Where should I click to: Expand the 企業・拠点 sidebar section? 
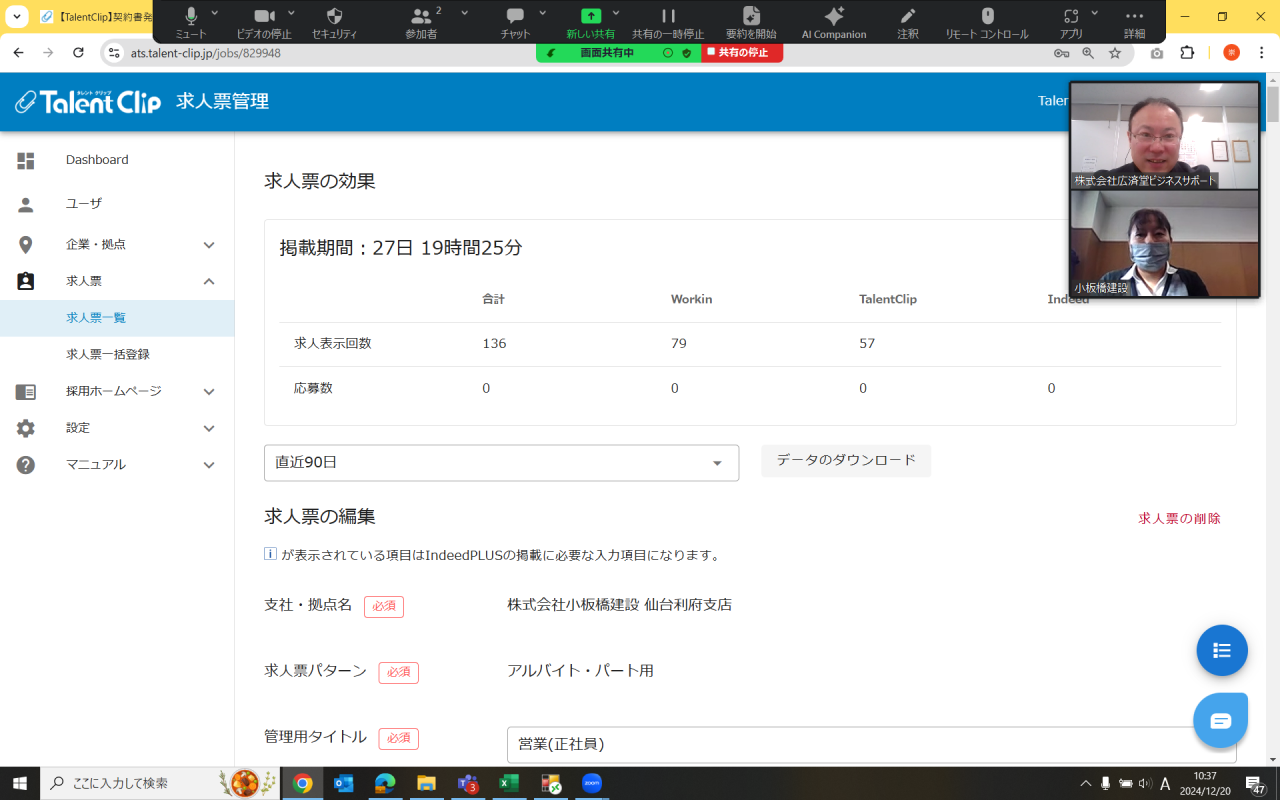pos(117,245)
